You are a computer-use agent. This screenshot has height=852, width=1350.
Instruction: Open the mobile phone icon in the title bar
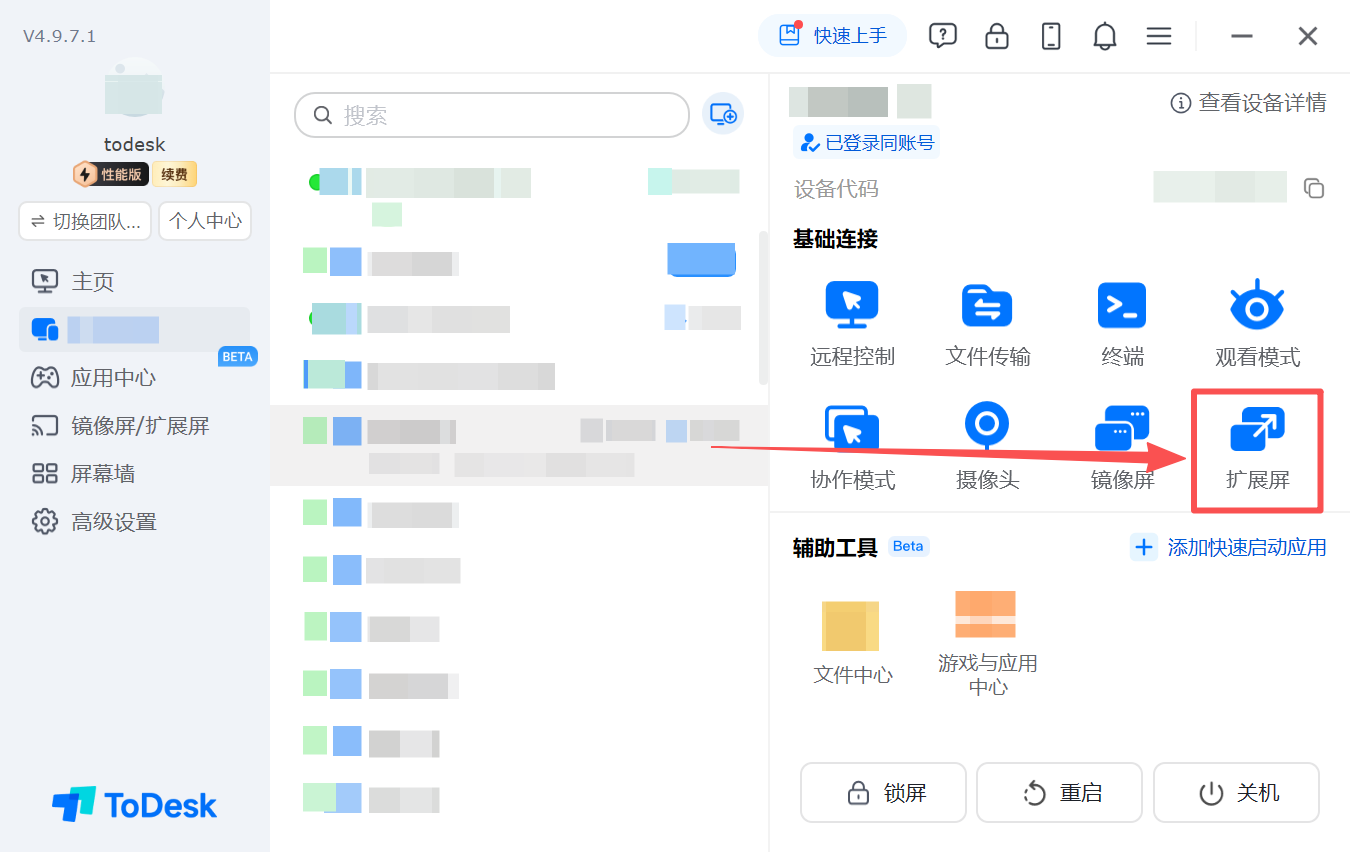(1051, 36)
